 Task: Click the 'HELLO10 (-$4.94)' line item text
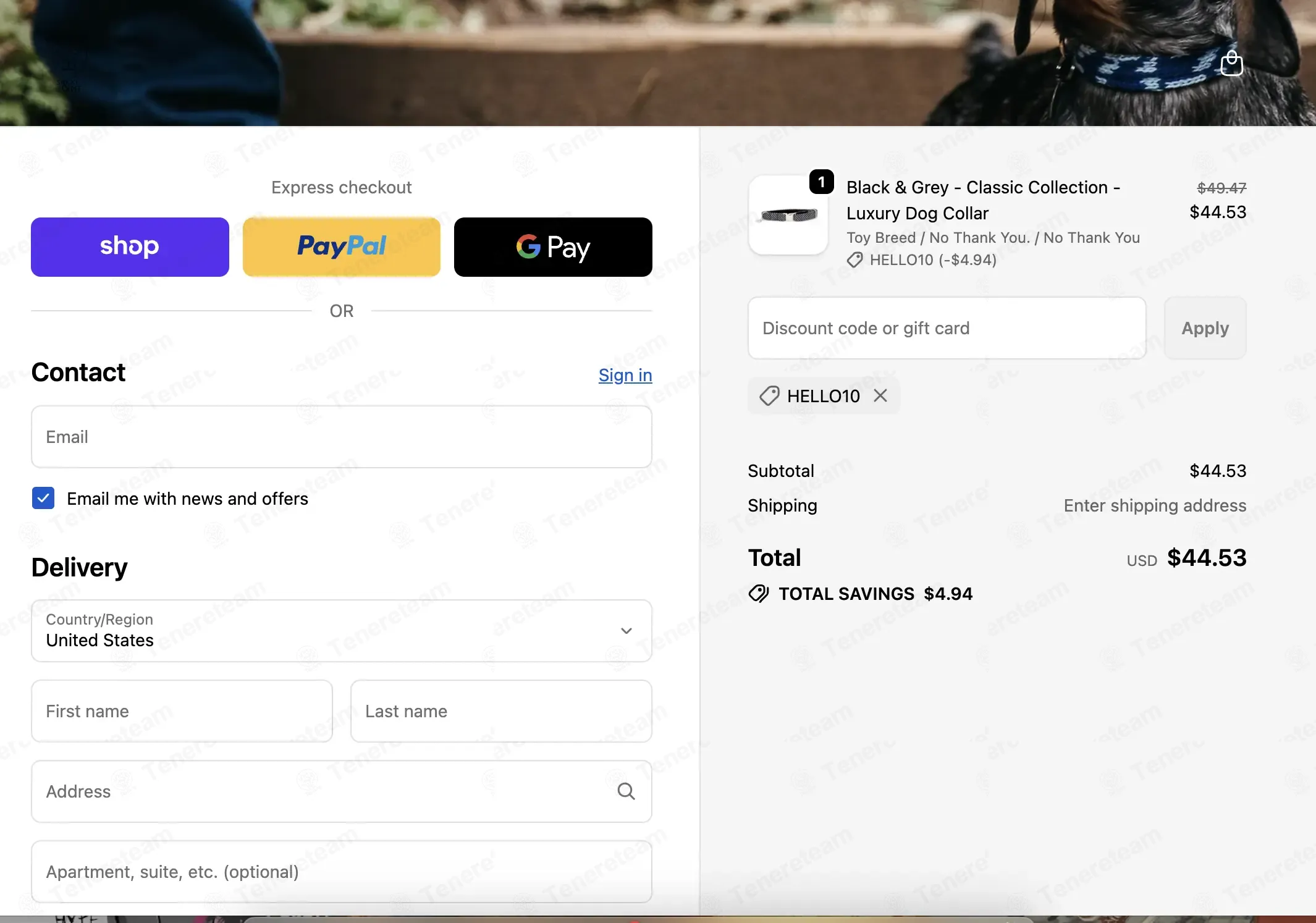pos(933,260)
